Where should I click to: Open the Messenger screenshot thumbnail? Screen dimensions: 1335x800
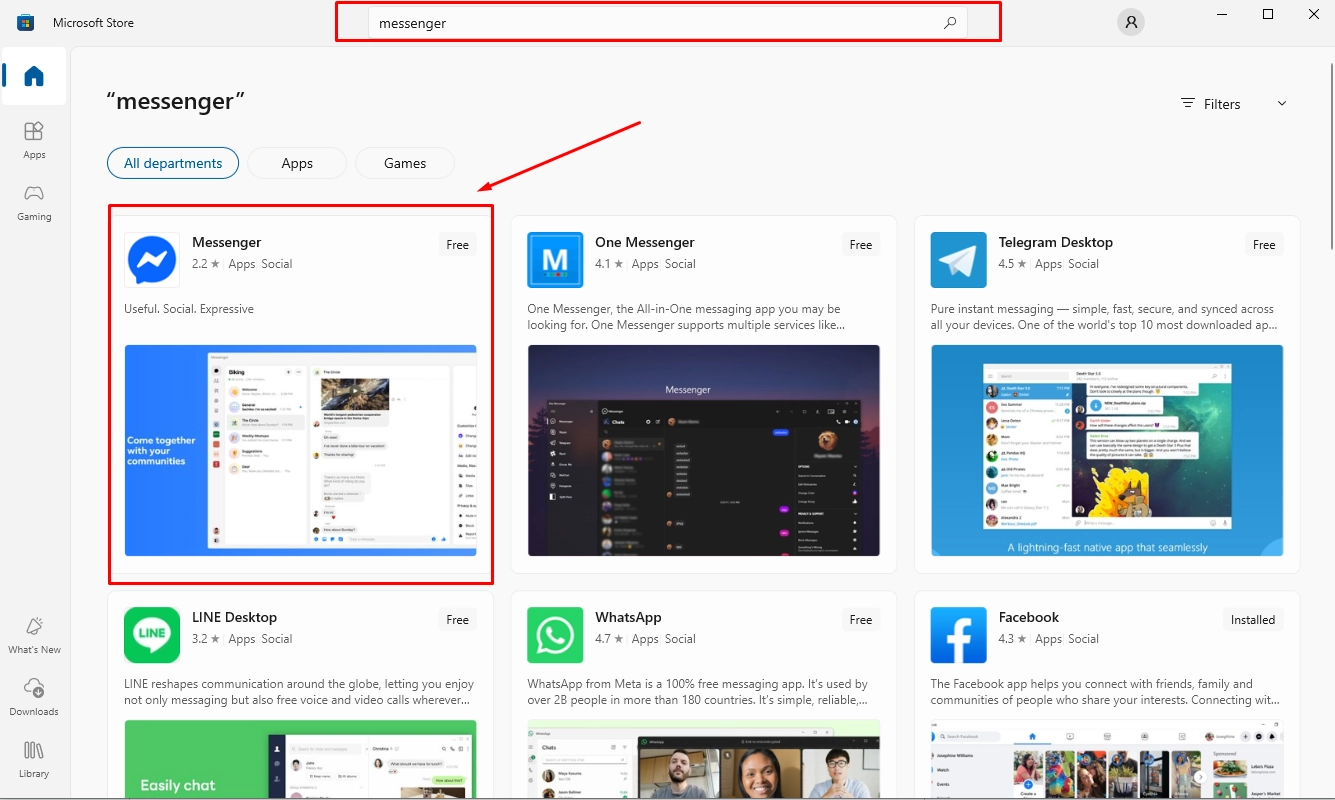(301, 450)
